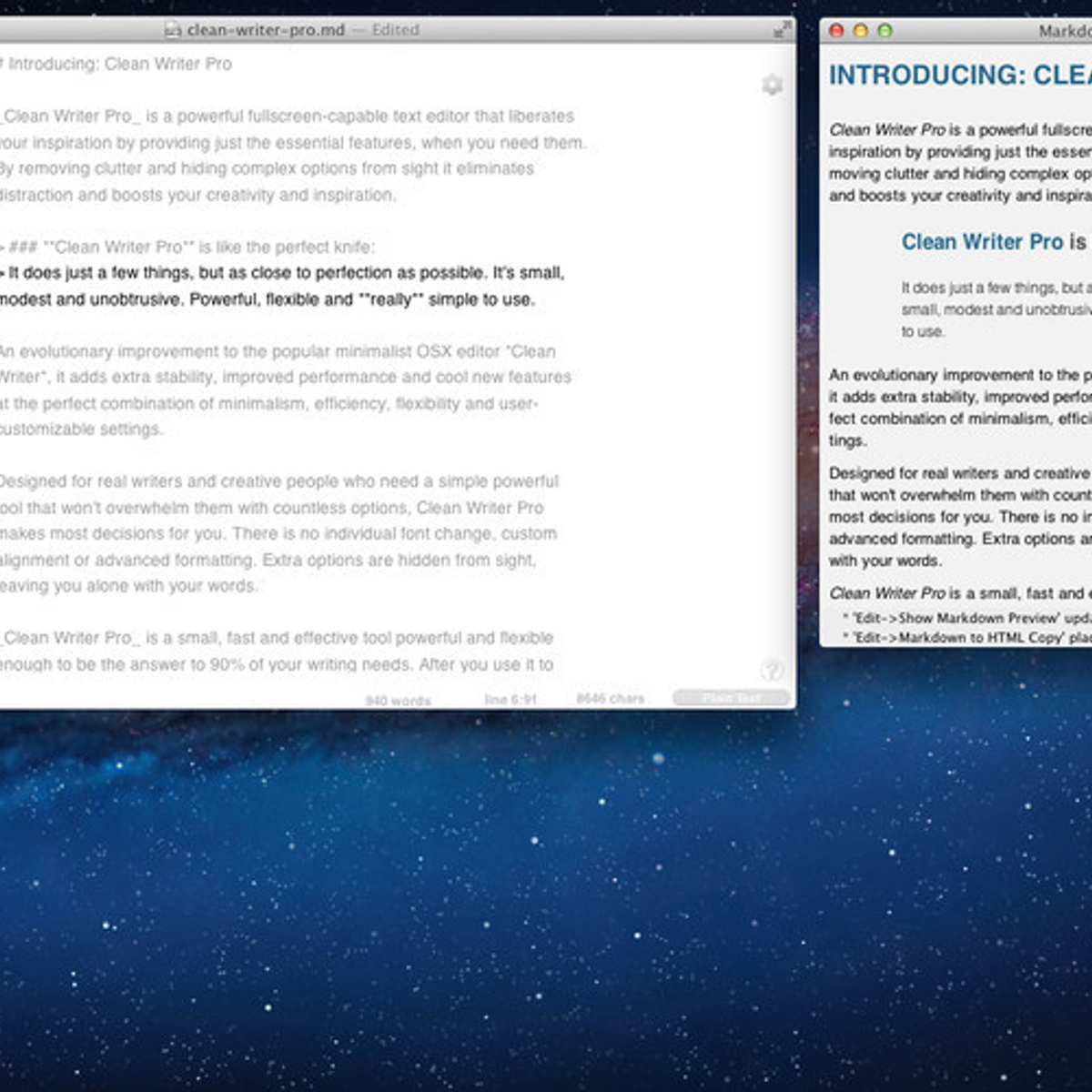
Task: Click the 940 words counter
Action: pyautogui.click(x=398, y=700)
